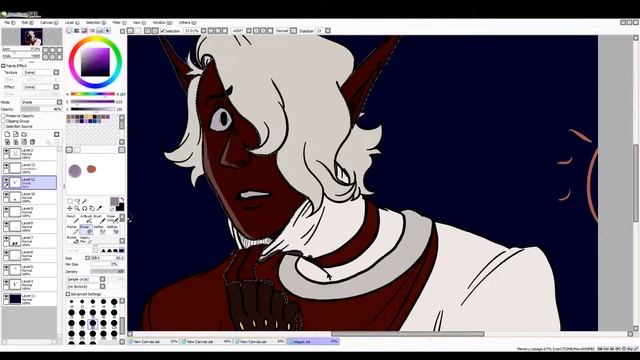The image size is (640, 360).
Task: Open the Canvas menu
Action: point(49,22)
